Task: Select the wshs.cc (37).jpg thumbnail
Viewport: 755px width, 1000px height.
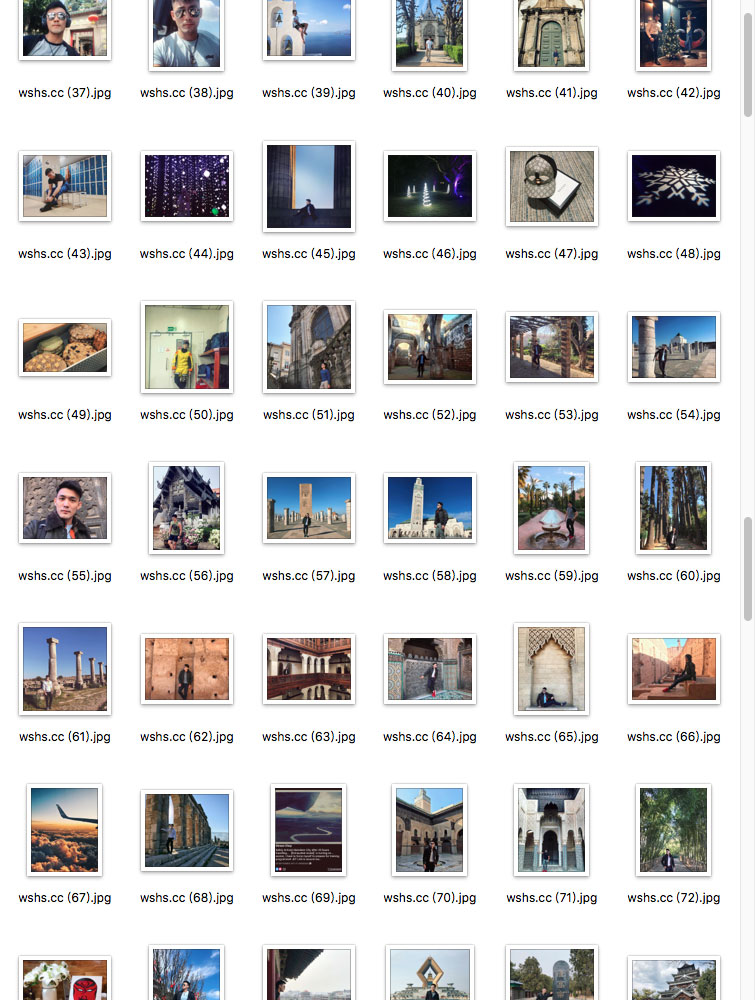Action: click(65, 29)
